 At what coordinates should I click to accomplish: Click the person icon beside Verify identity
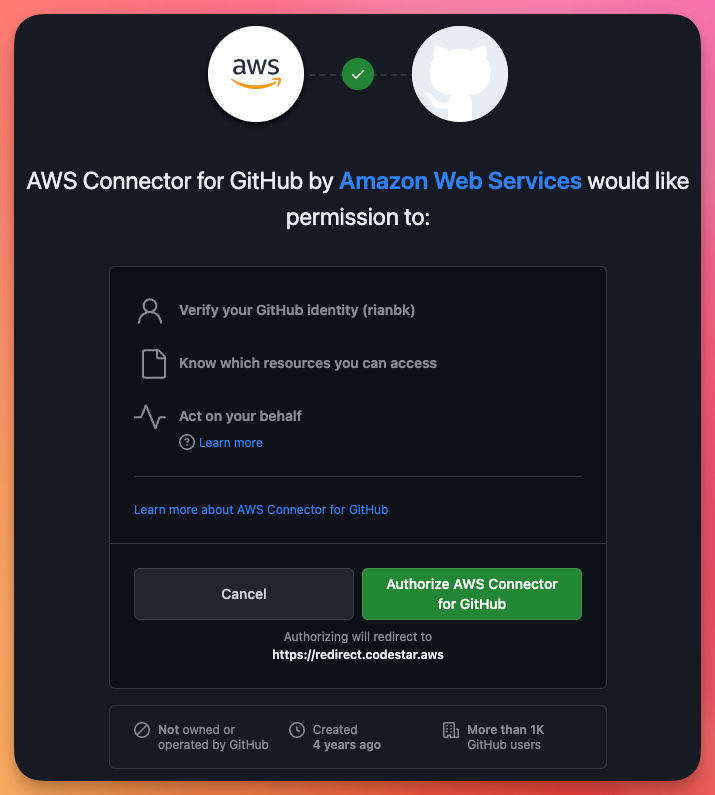pos(150,311)
